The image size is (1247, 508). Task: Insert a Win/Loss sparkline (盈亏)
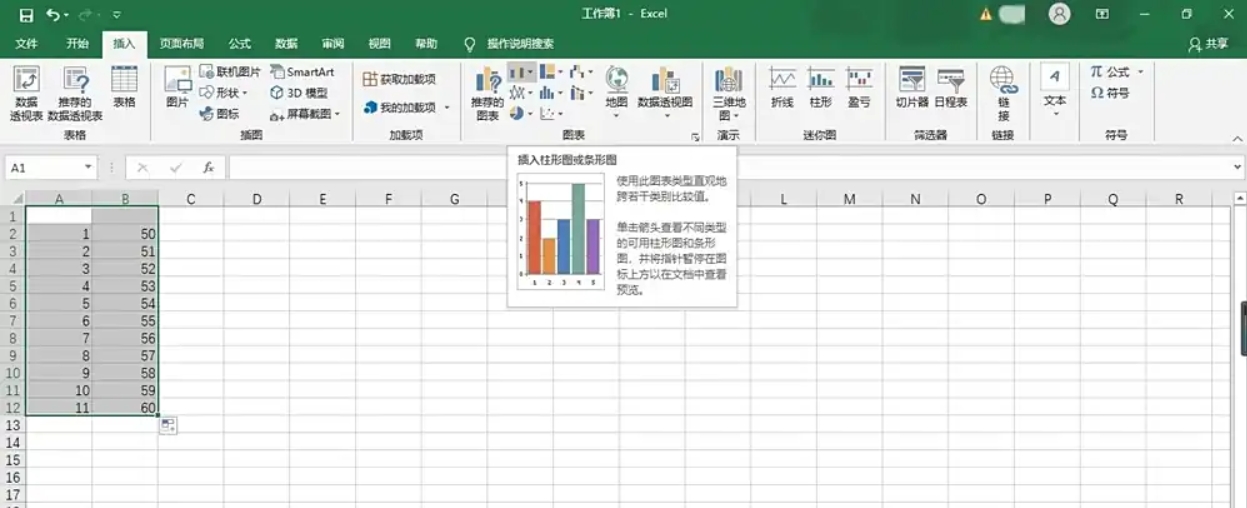pyautogui.click(x=859, y=88)
